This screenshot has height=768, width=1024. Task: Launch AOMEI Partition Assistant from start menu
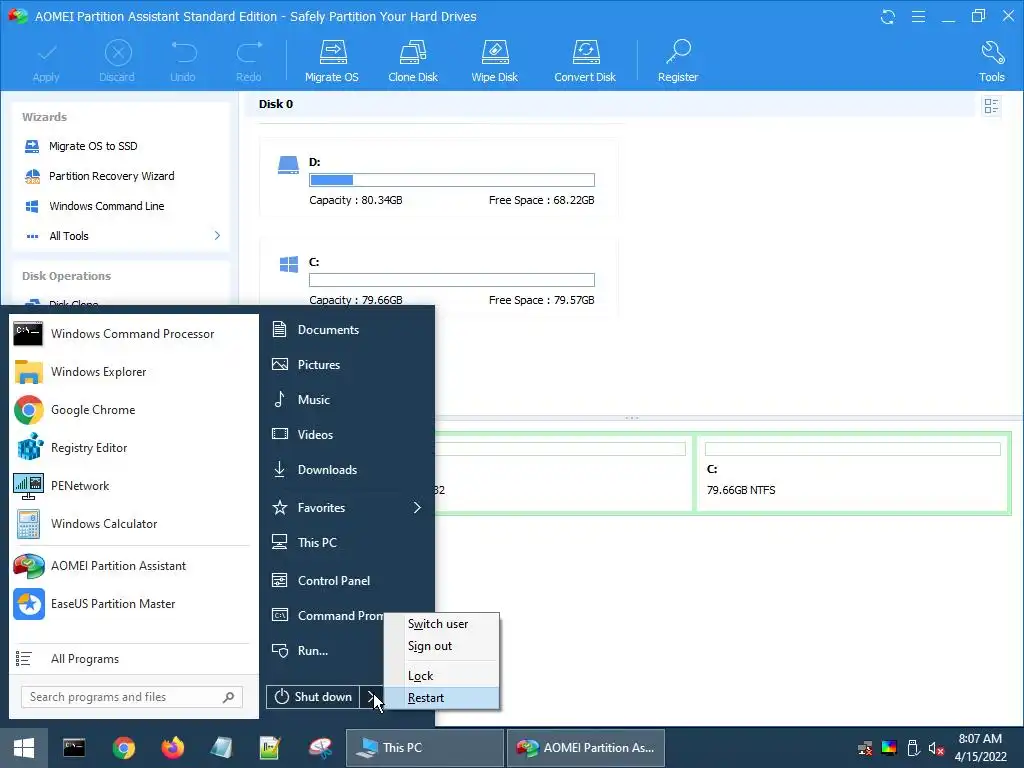[133, 566]
